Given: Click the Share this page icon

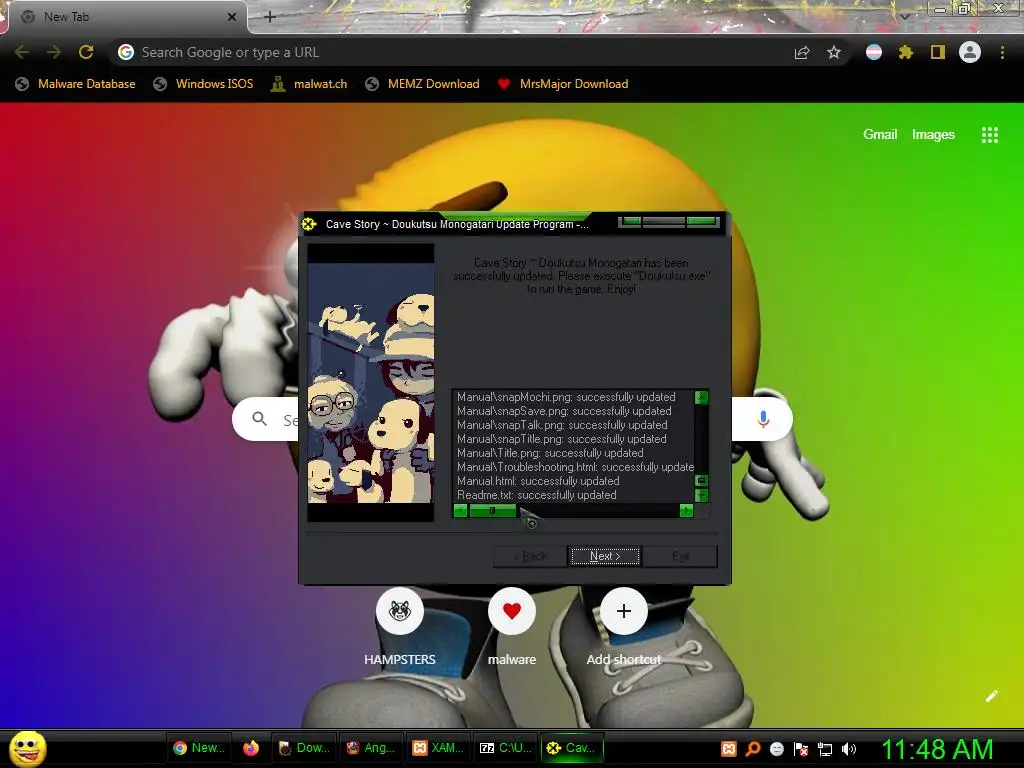Looking at the screenshot, I should point(802,52).
